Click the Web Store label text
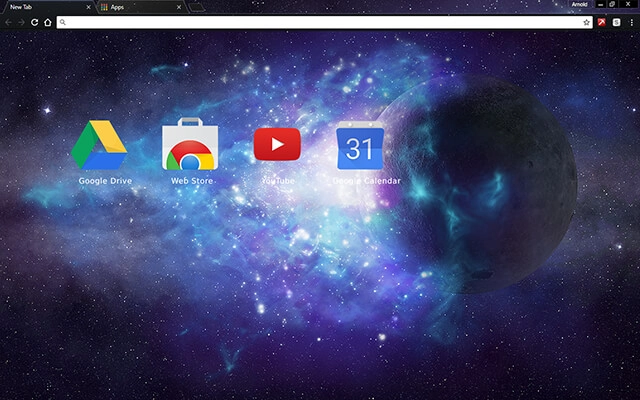Image resolution: width=640 pixels, height=400 pixels. pos(192,181)
